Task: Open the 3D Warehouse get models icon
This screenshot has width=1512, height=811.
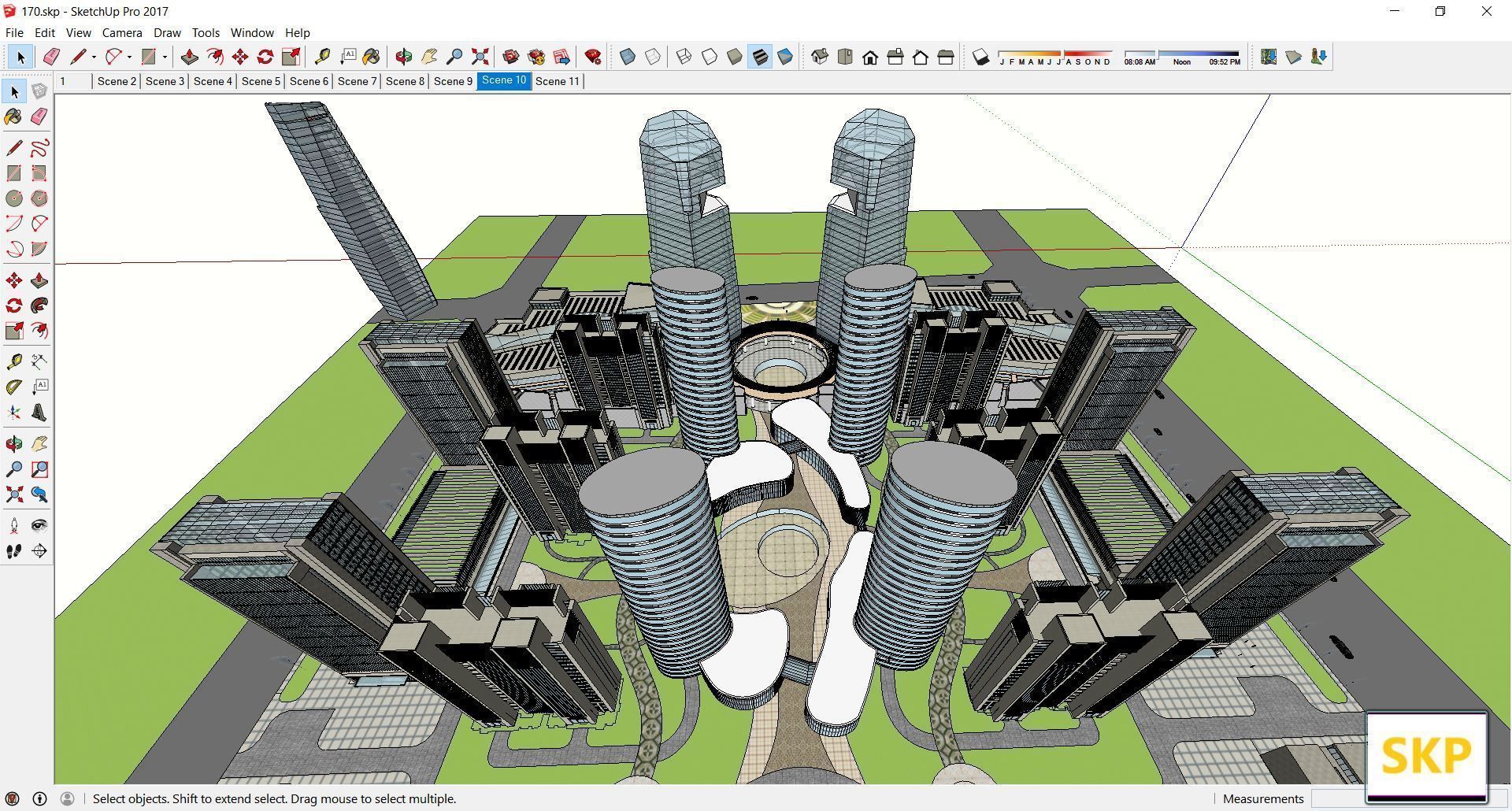Action: pos(510,57)
